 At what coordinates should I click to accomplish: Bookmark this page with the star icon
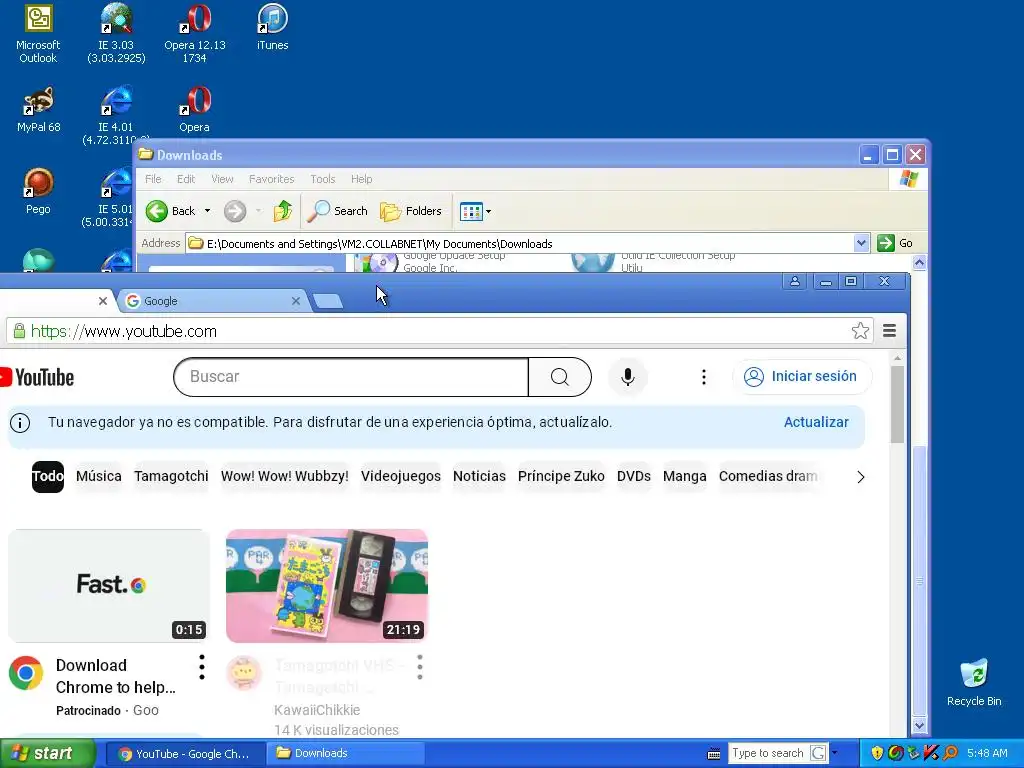click(860, 331)
